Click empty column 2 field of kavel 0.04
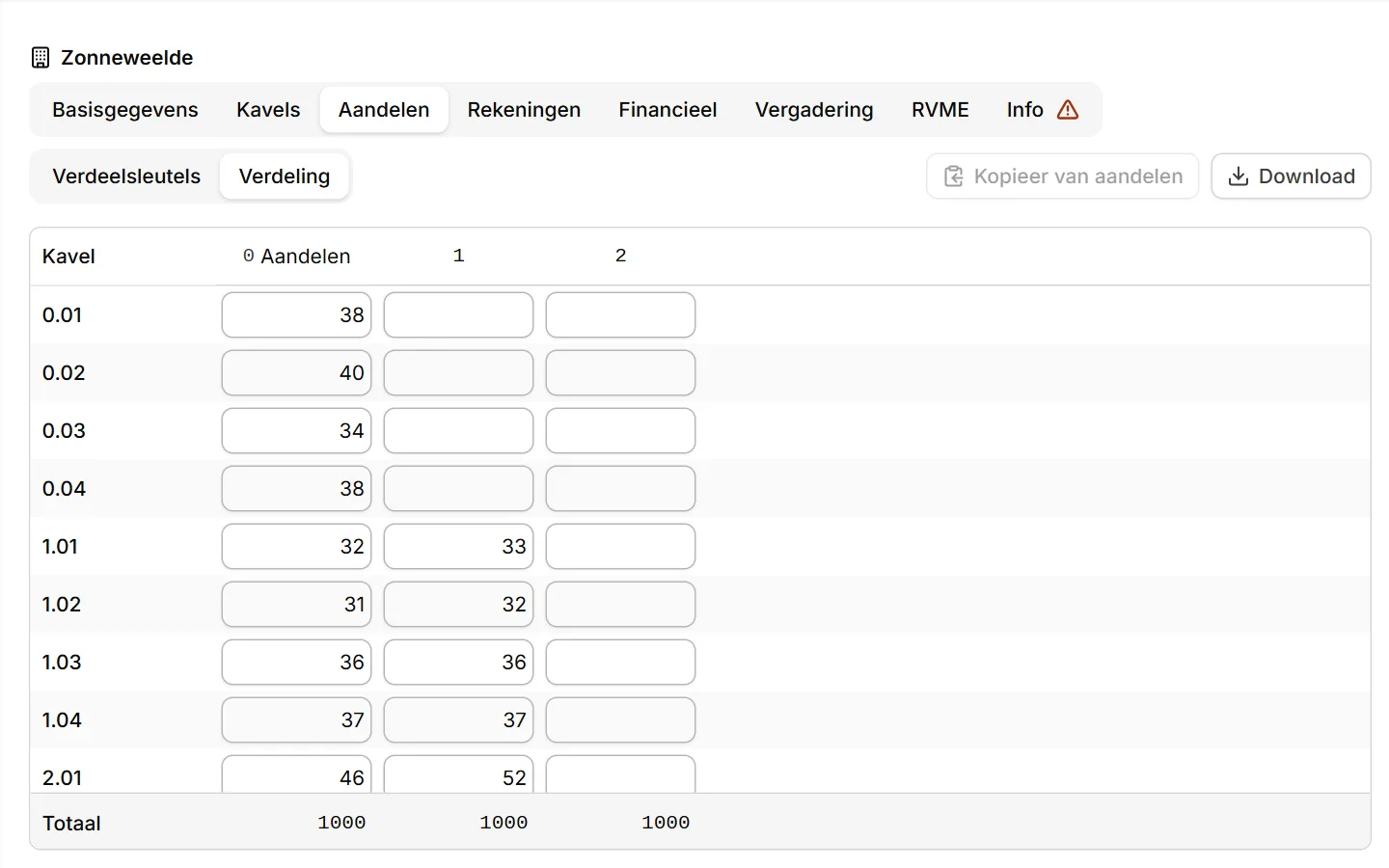1389x868 pixels. pos(620,489)
